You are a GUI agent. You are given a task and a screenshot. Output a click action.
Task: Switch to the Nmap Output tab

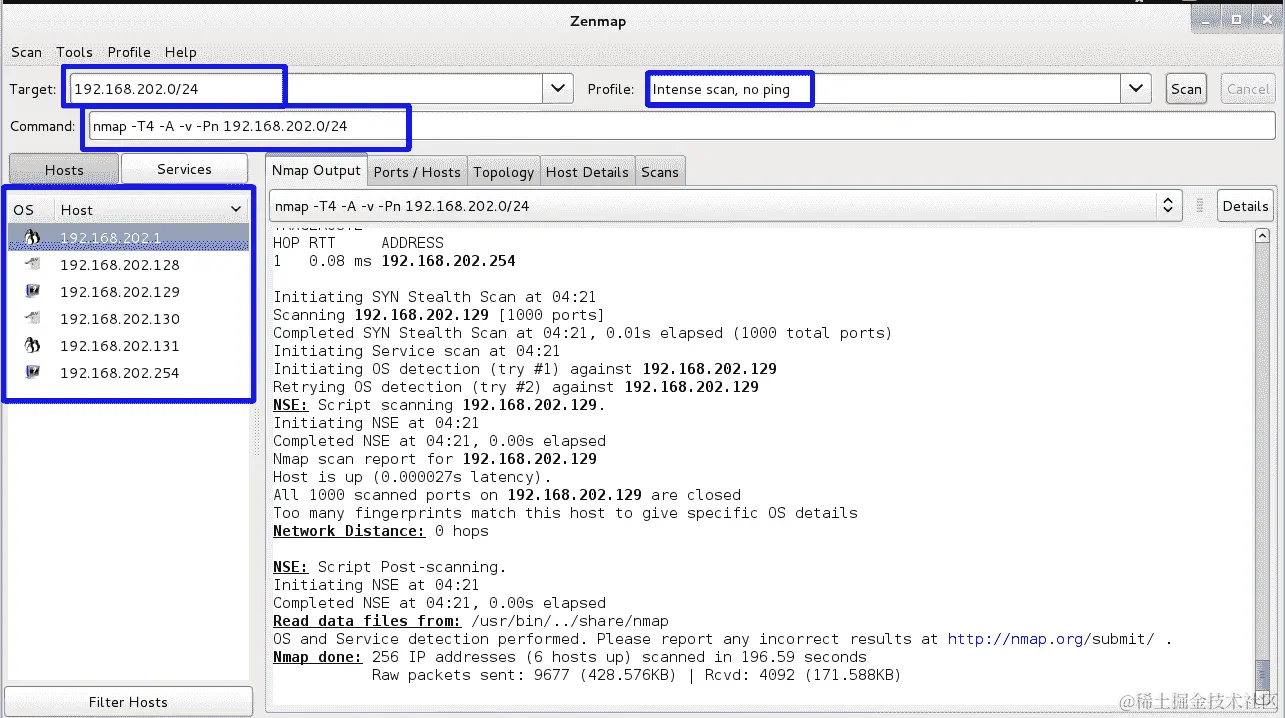pos(316,170)
